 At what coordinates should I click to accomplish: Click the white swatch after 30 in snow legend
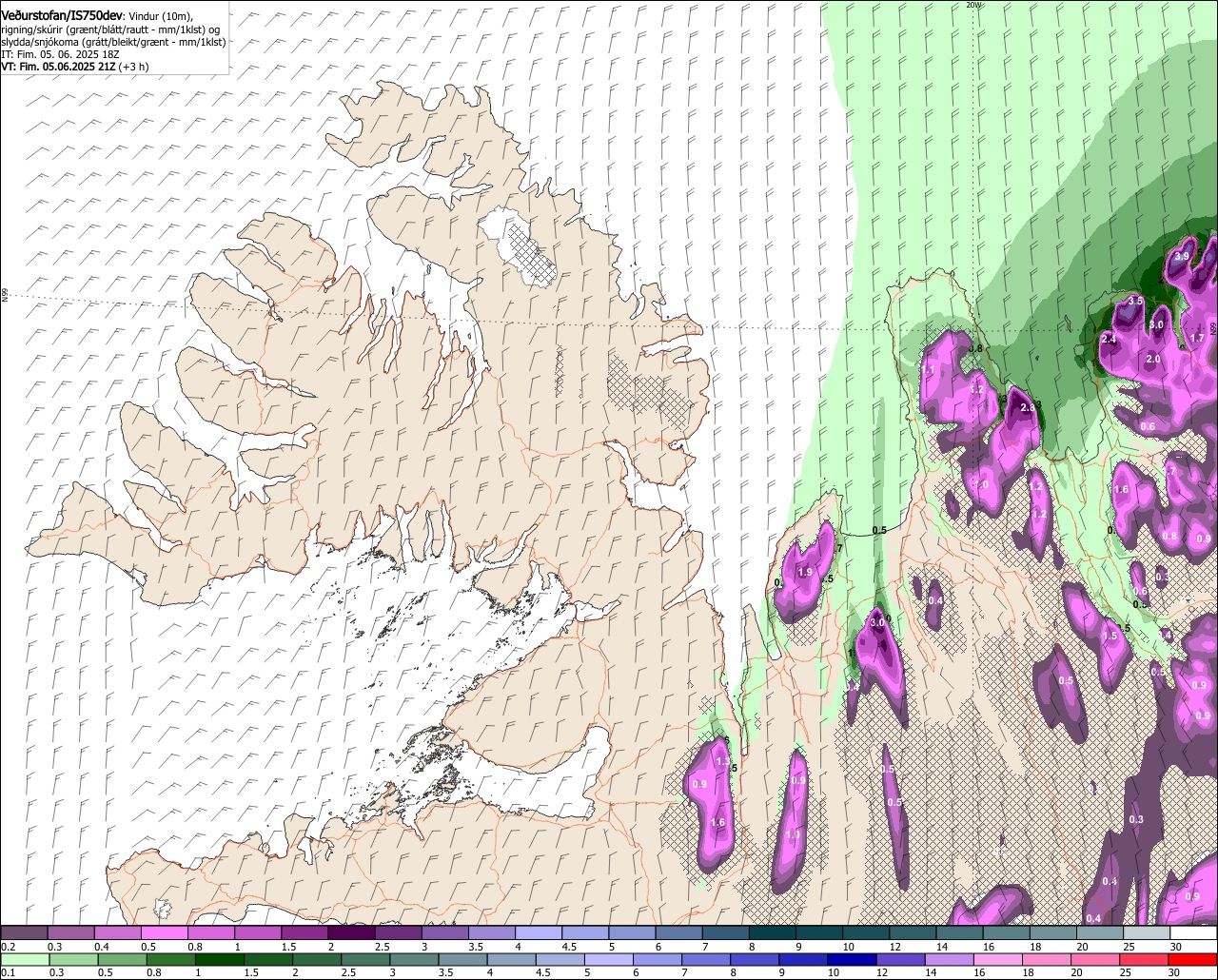[x=1193, y=933]
